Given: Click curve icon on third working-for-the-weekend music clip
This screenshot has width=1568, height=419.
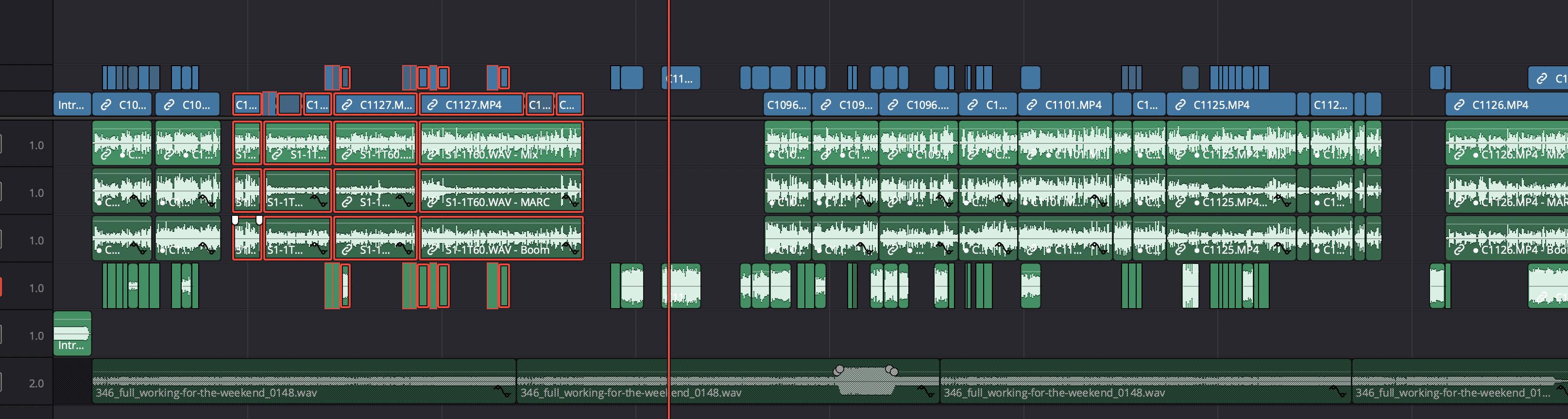Looking at the screenshot, I should click(x=1338, y=391).
